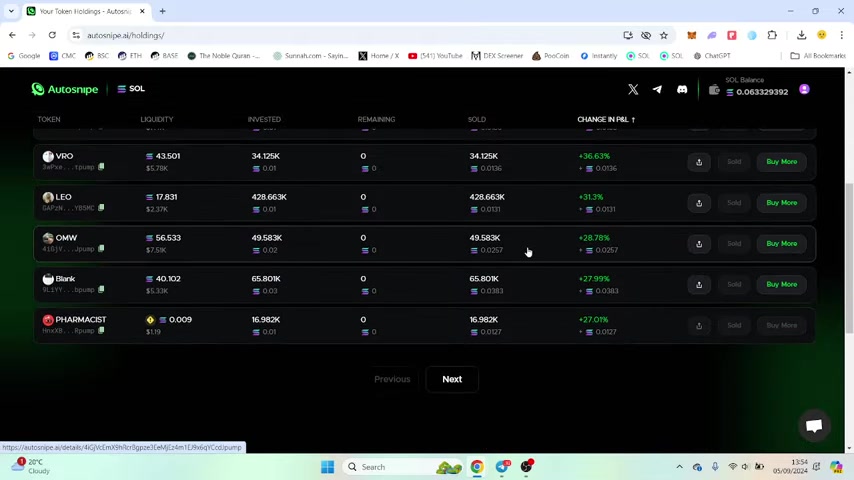Click the Sold button in LEO row
854x480 pixels.
click(734, 203)
